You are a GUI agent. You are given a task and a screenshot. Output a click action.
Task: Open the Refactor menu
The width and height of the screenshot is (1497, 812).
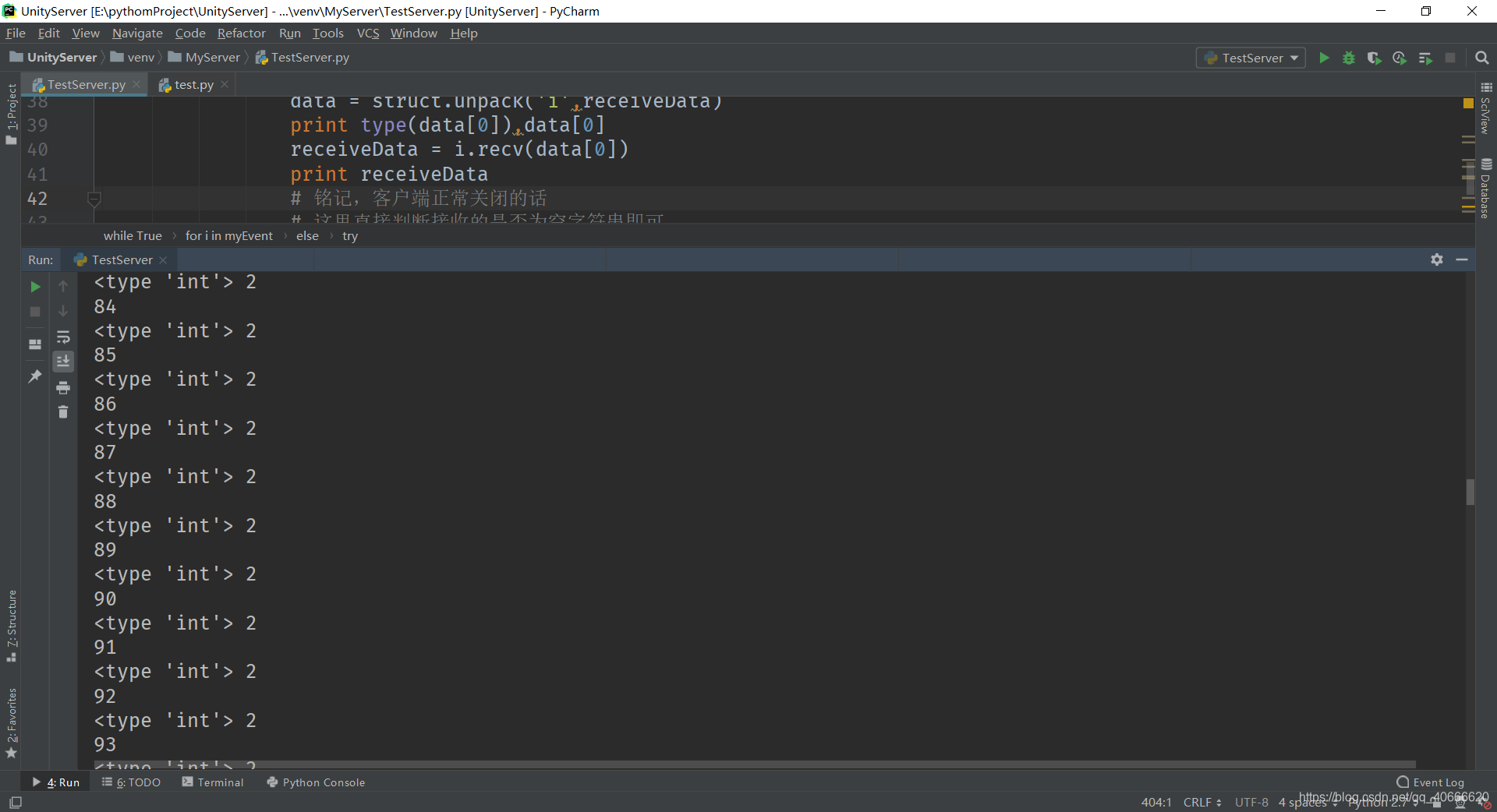point(242,33)
